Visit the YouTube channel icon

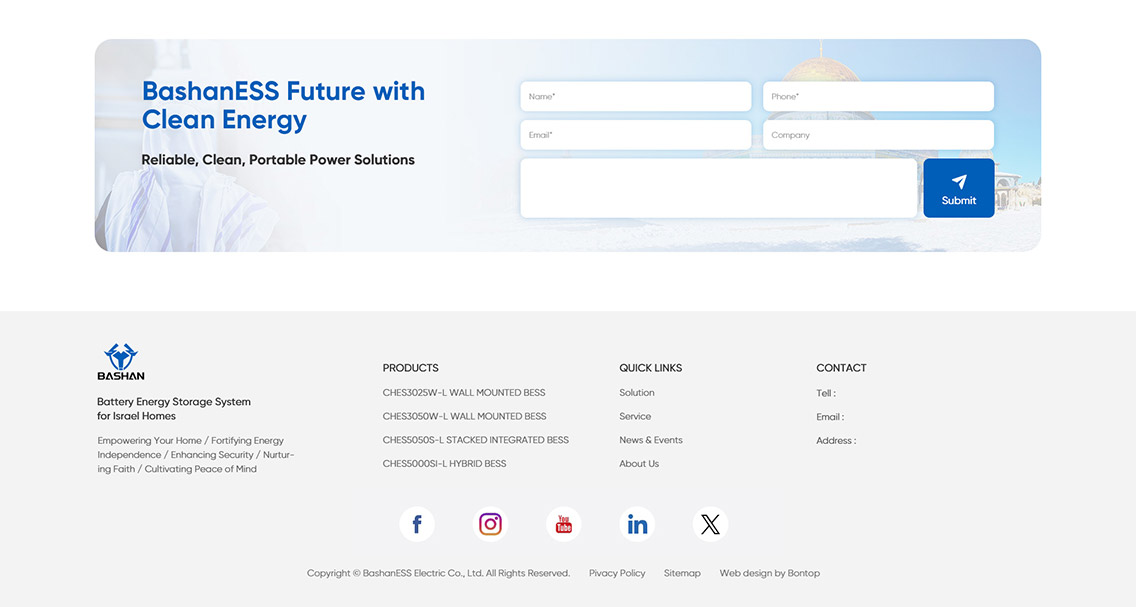(x=564, y=524)
